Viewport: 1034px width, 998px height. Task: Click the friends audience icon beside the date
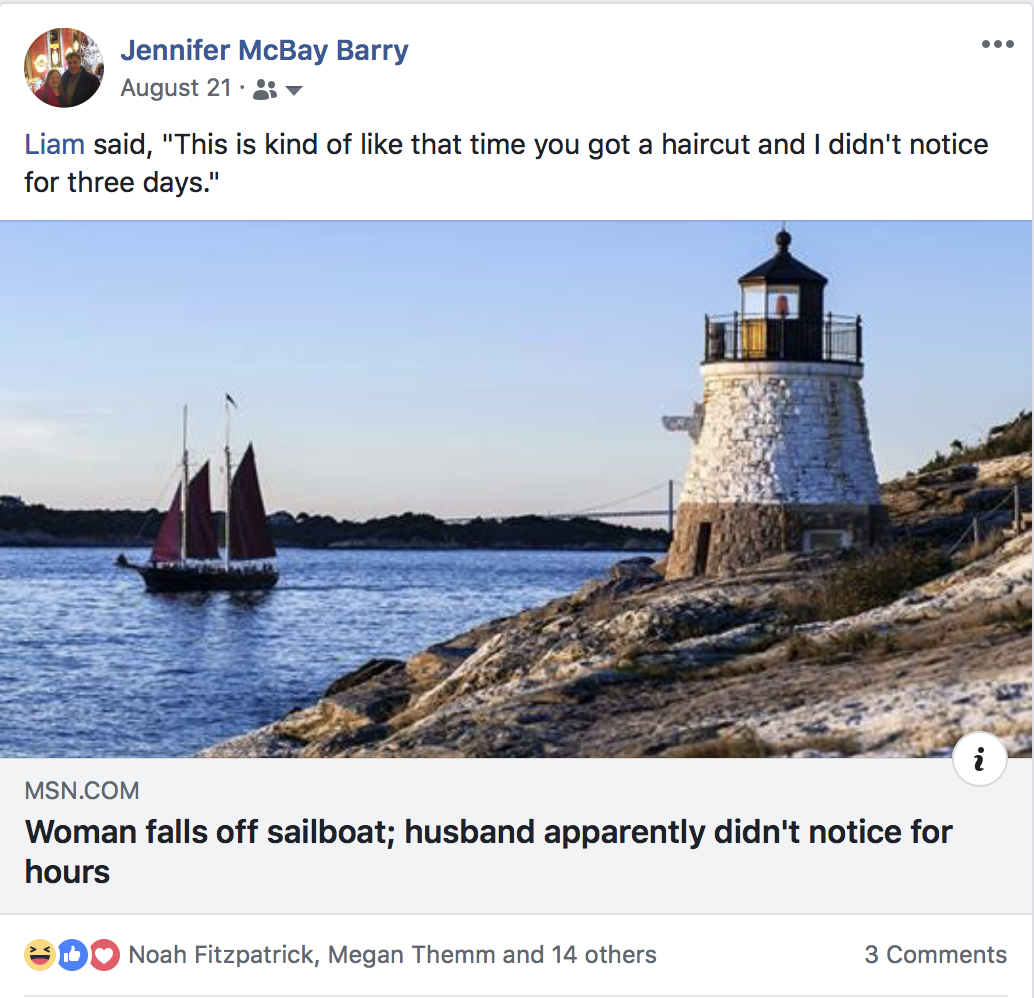[x=264, y=90]
